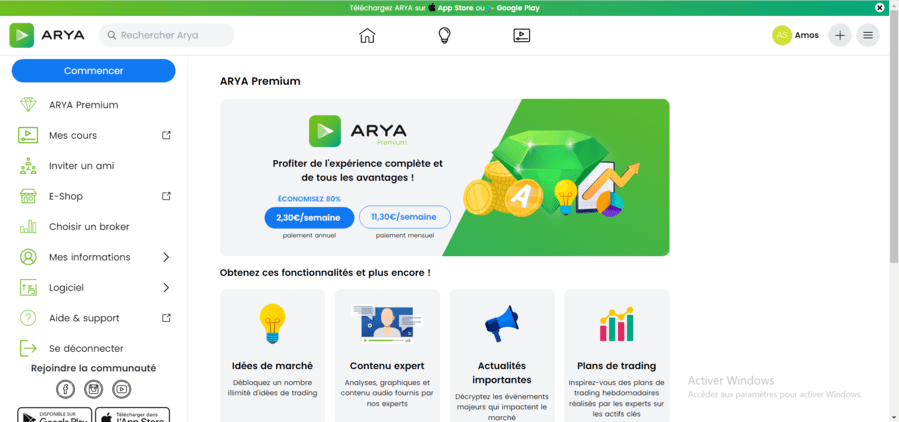Open the Instagram community icon
This screenshot has width=899, height=422.
(x=93, y=389)
